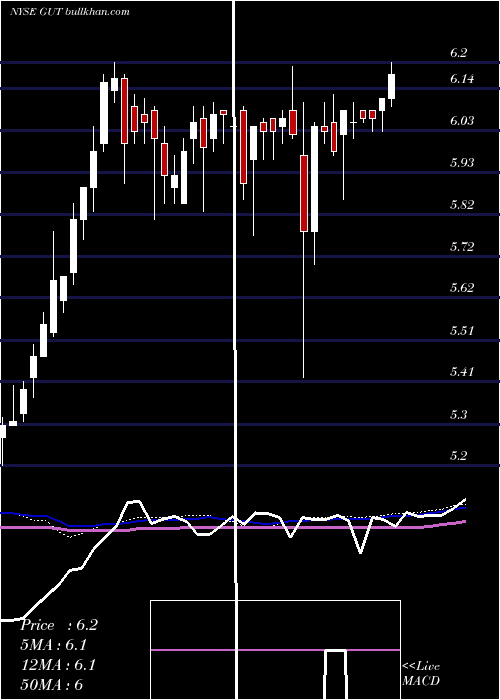This screenshot has height=700, width=500.
Task: Click the MACD histogram bump in the bottom panel
Action: (335, 675)
